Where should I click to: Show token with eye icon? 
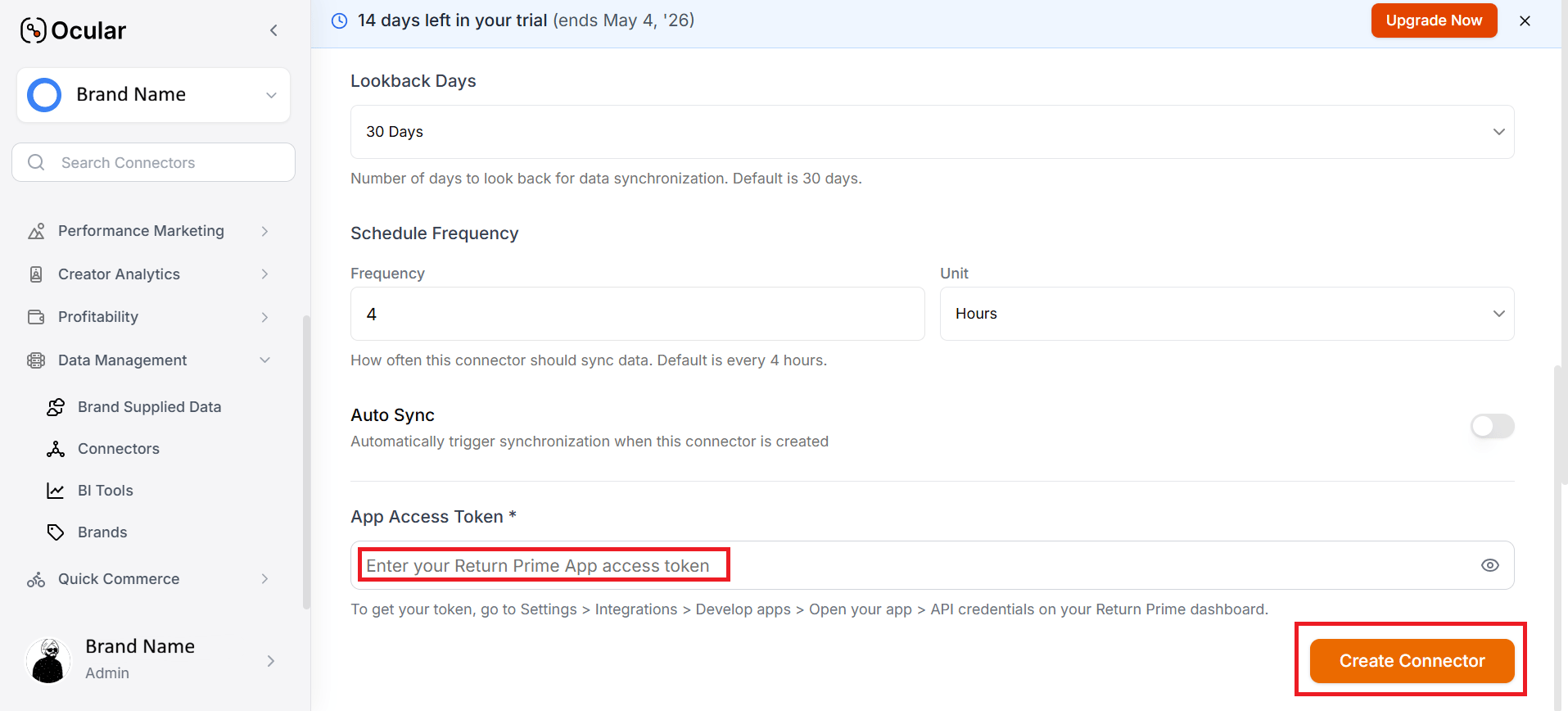coord(1489,565)
